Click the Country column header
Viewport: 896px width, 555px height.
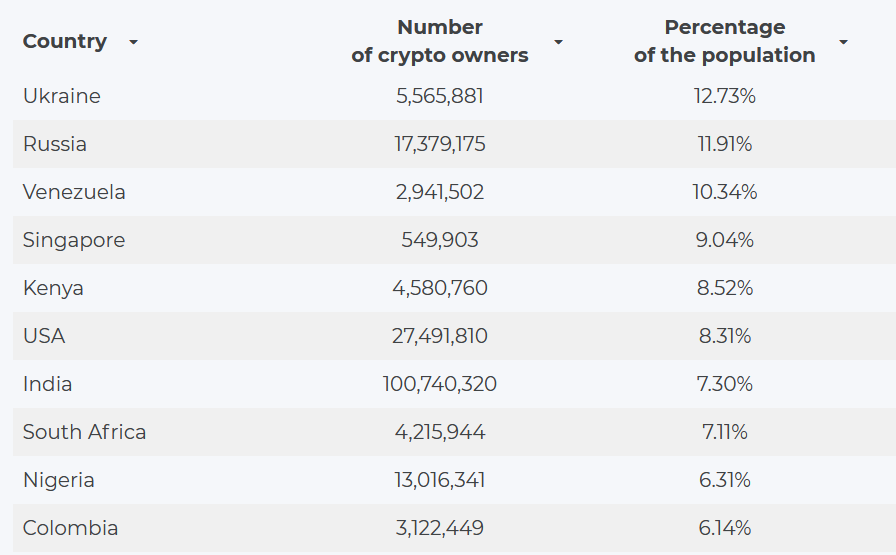tap(65, 41)
